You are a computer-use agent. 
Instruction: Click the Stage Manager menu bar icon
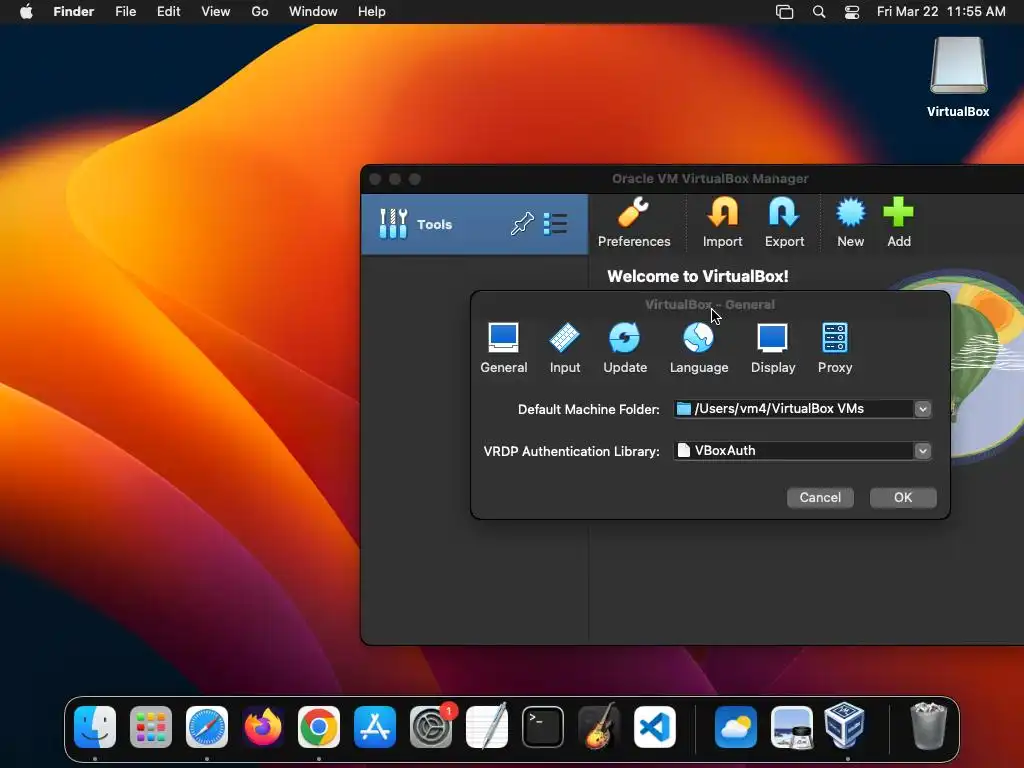(784, 12)
